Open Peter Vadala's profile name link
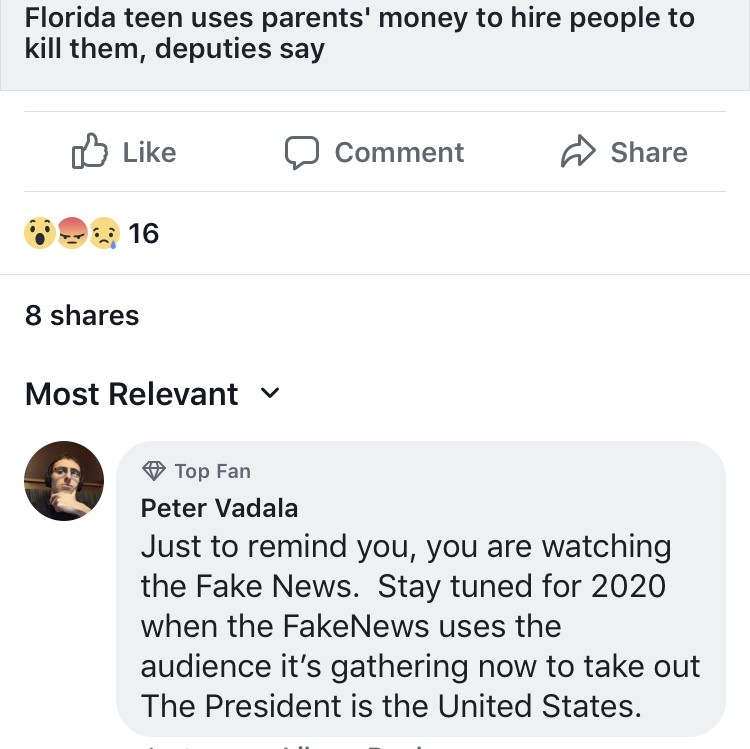The height and width of the screenshot is (749, 750). click(x=219, y=508)
